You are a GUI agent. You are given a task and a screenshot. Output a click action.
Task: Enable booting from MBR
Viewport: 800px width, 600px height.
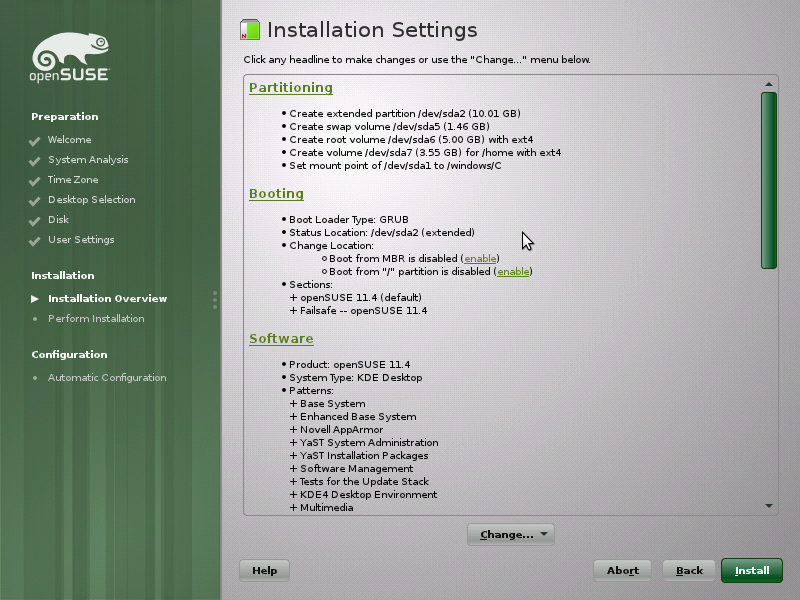coord(480,258)
